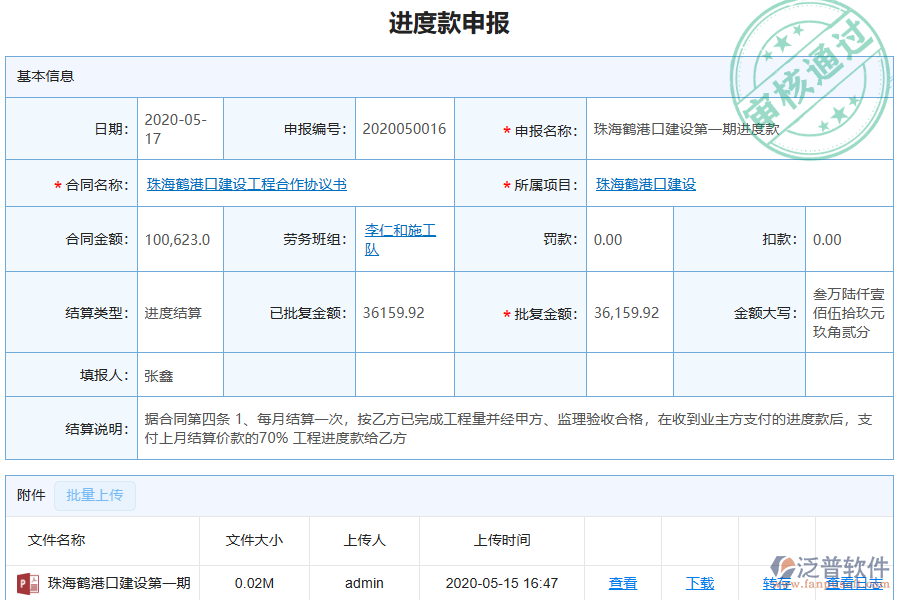Image resolution: width=900 pixels, height=600 pixels.
Task: Open the 珠海鹤港口建设 project link
Action: pyautogui.click(x=644, y=183)
